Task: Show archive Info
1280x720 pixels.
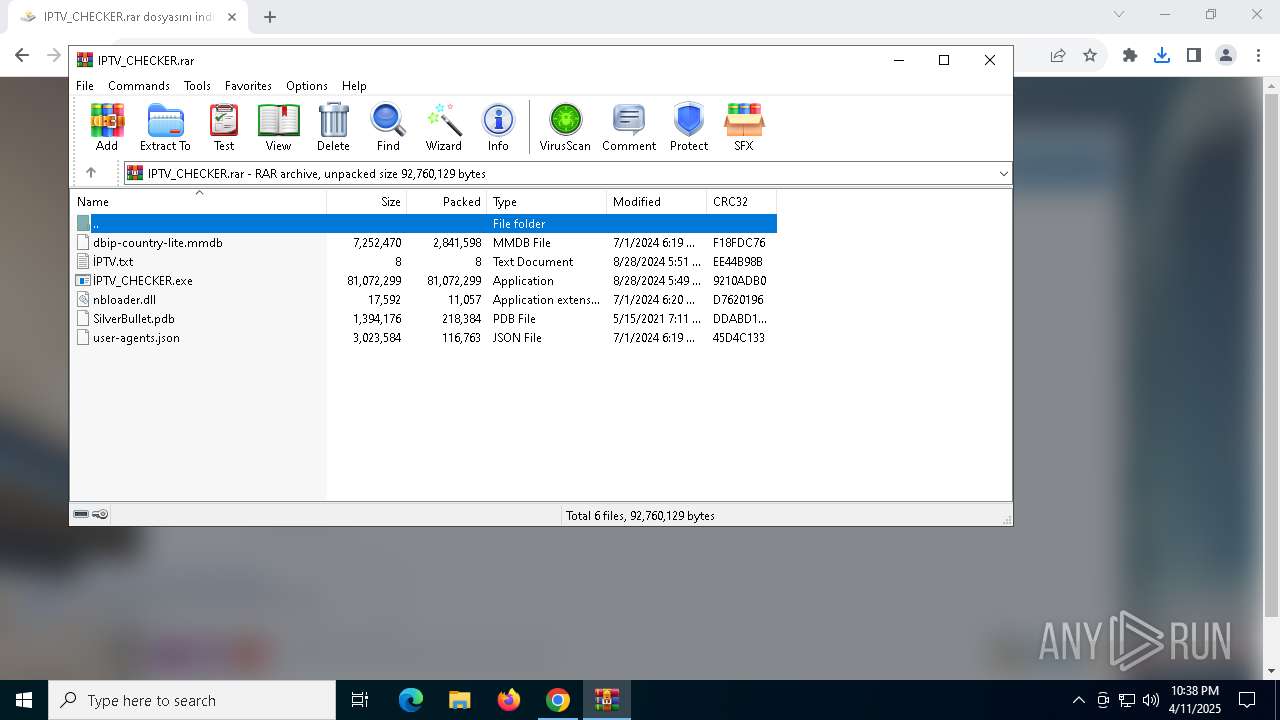Action: [498, 127]
